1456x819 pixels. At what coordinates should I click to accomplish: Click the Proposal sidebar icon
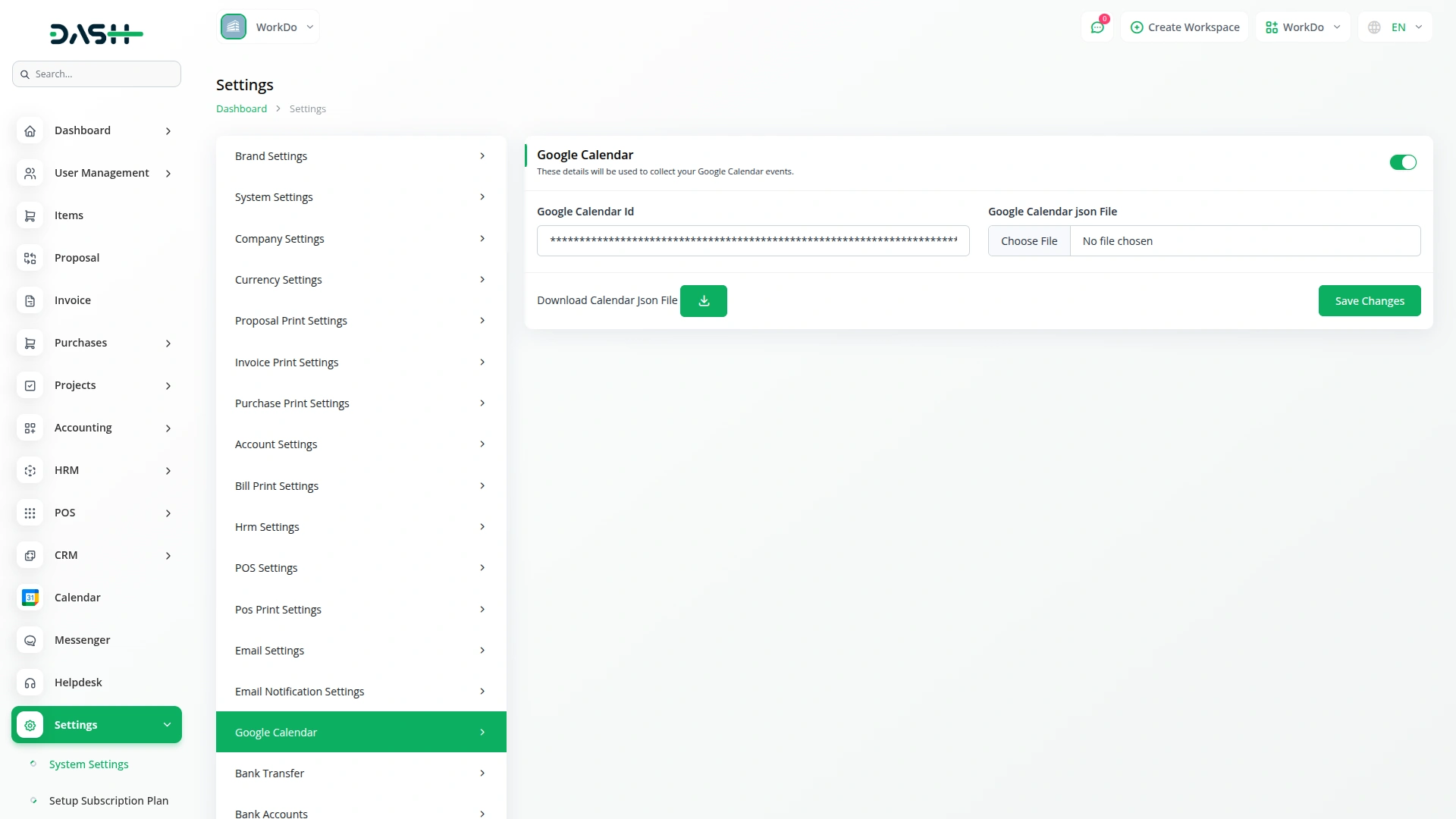30,258
